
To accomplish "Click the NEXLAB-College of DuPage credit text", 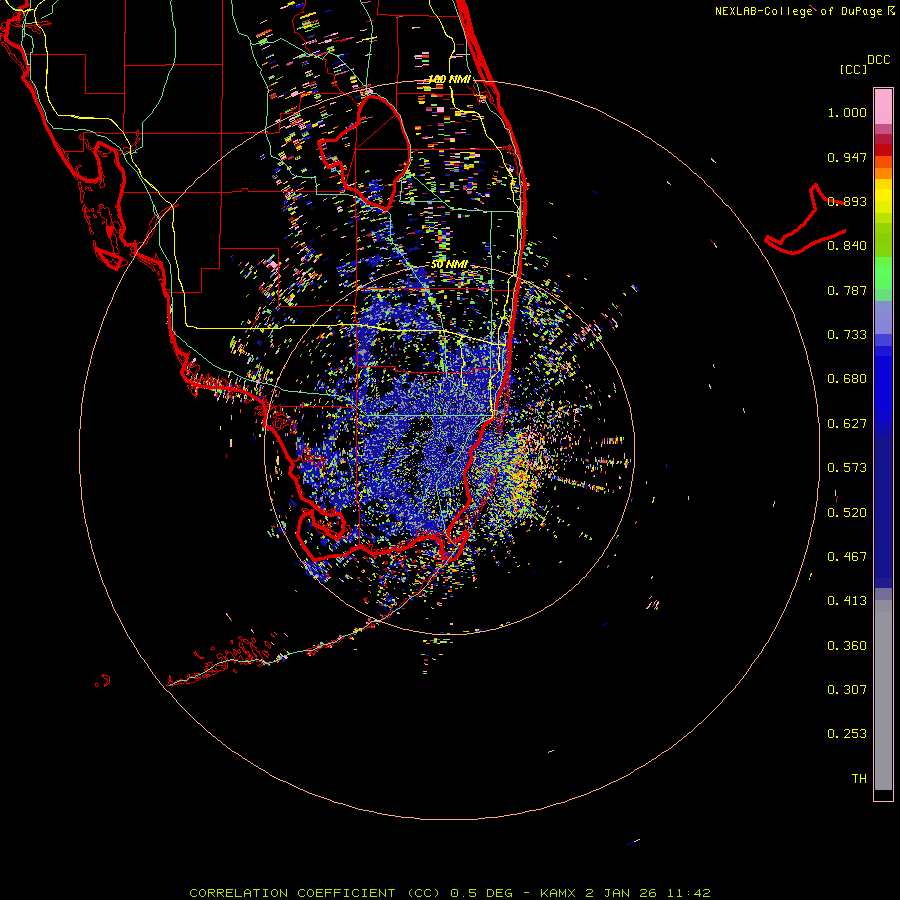I will [804, 11].
